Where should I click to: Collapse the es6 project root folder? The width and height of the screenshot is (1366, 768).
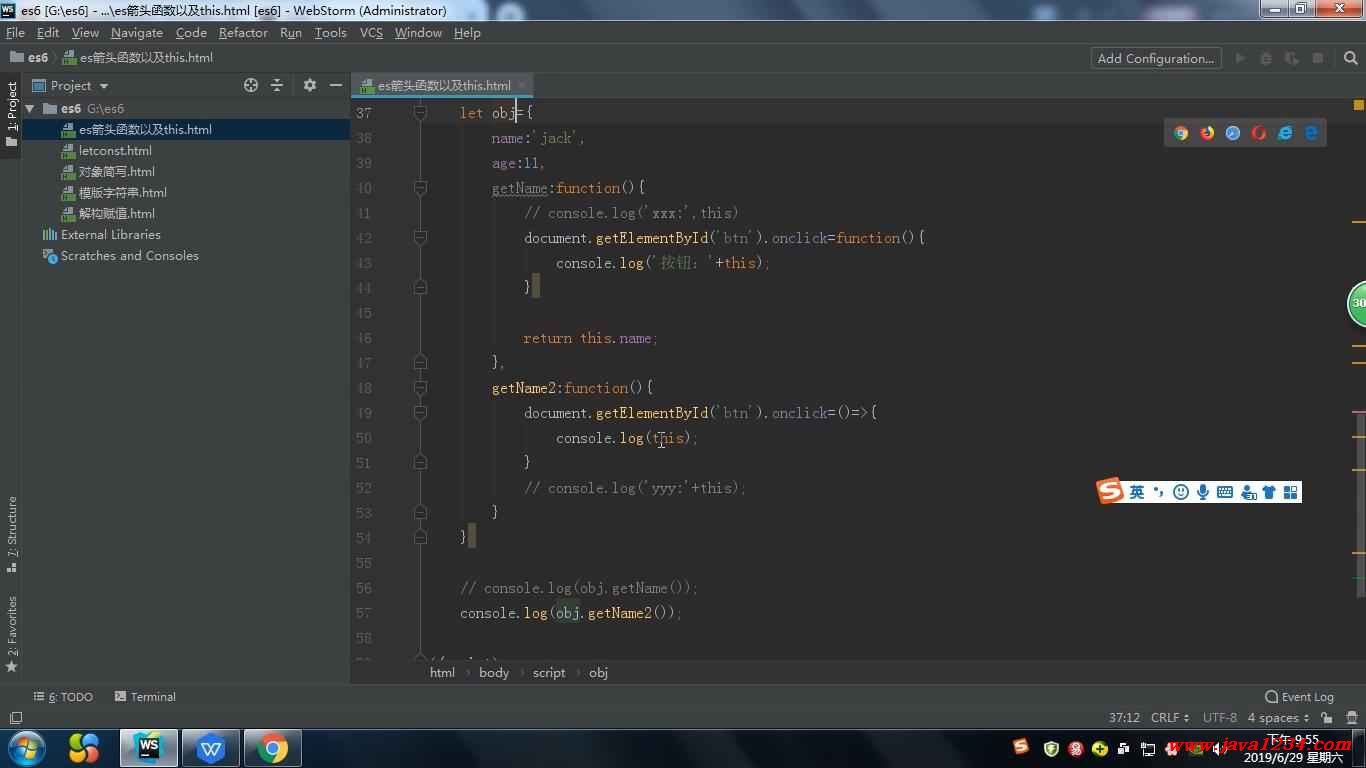pyautogui.click(x=30, y=108)
